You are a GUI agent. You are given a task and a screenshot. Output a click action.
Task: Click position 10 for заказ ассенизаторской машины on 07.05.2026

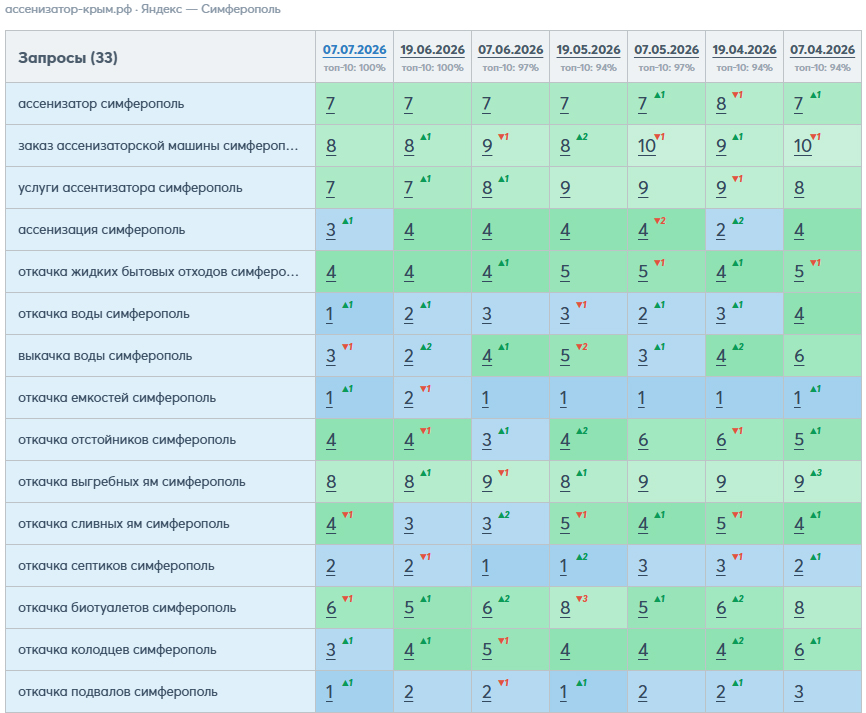click(x=646, y=146)
